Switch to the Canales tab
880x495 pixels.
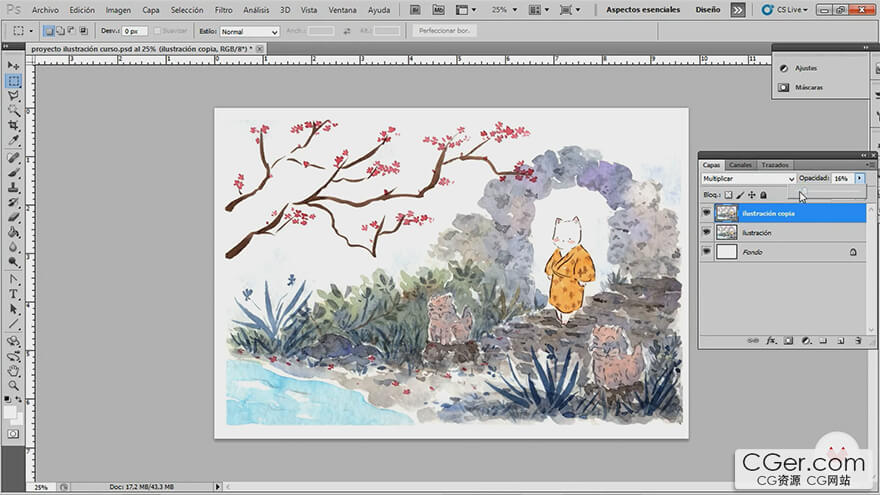pyautogui.click(x=740, y=165)
